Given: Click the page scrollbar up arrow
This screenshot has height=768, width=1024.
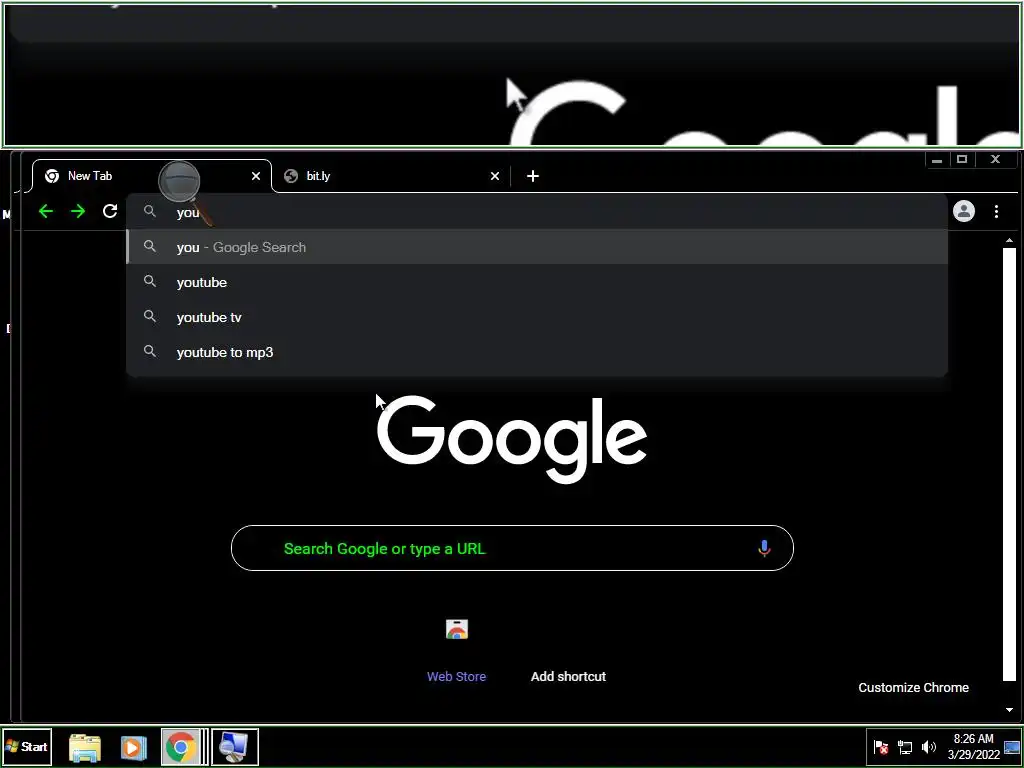Looking at the screenshot, I should pyautogui.click(x=1009, y=241).
